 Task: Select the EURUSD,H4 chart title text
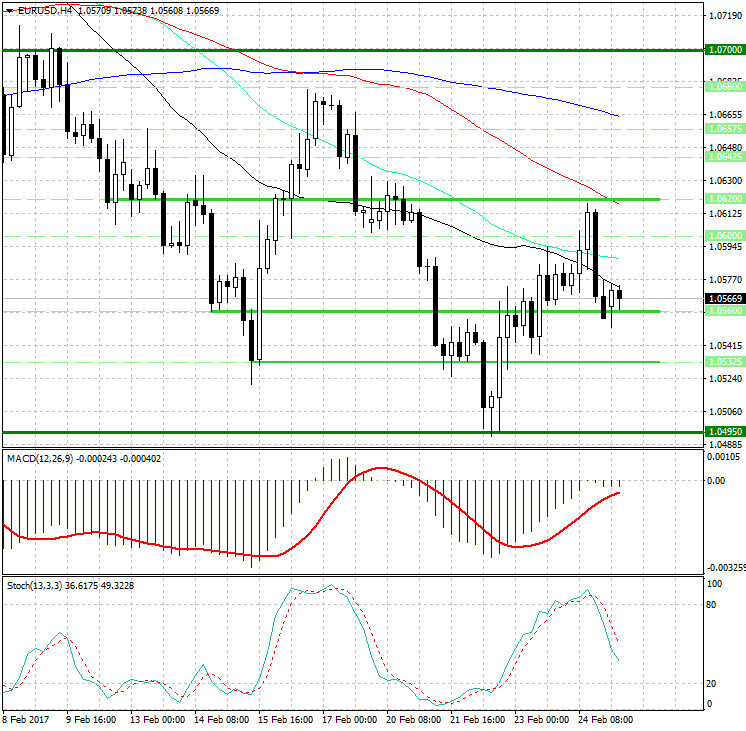coord(45,10)
